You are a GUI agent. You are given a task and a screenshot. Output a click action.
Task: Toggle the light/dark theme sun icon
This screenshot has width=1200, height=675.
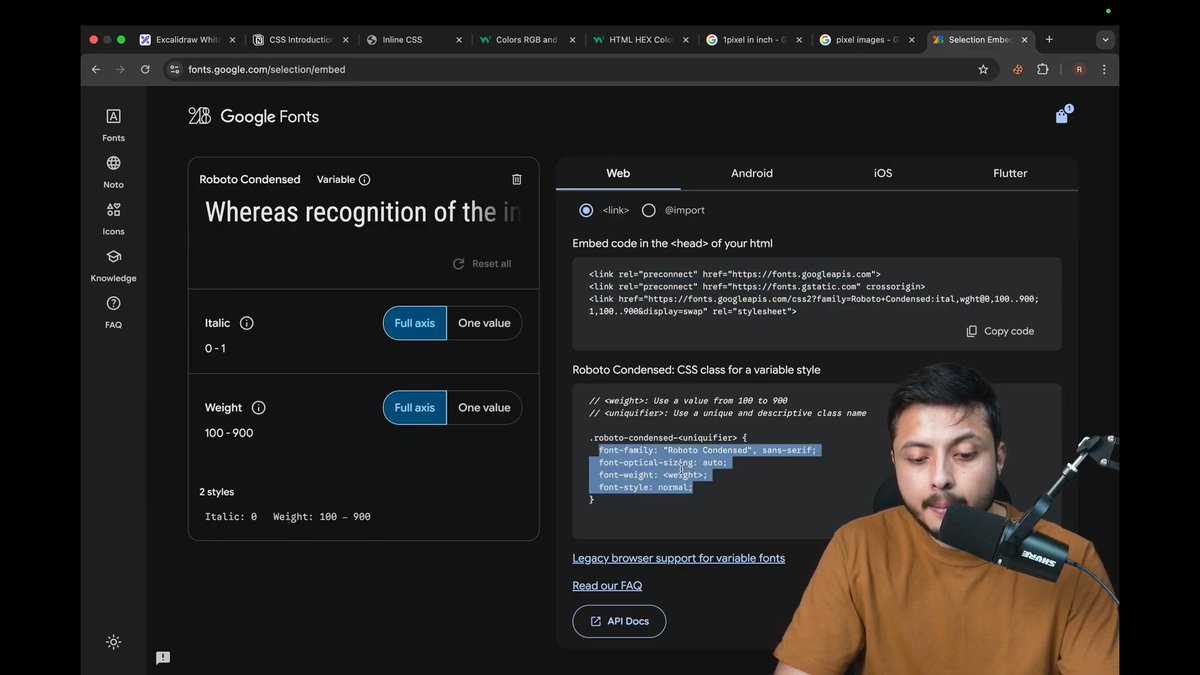113,642
